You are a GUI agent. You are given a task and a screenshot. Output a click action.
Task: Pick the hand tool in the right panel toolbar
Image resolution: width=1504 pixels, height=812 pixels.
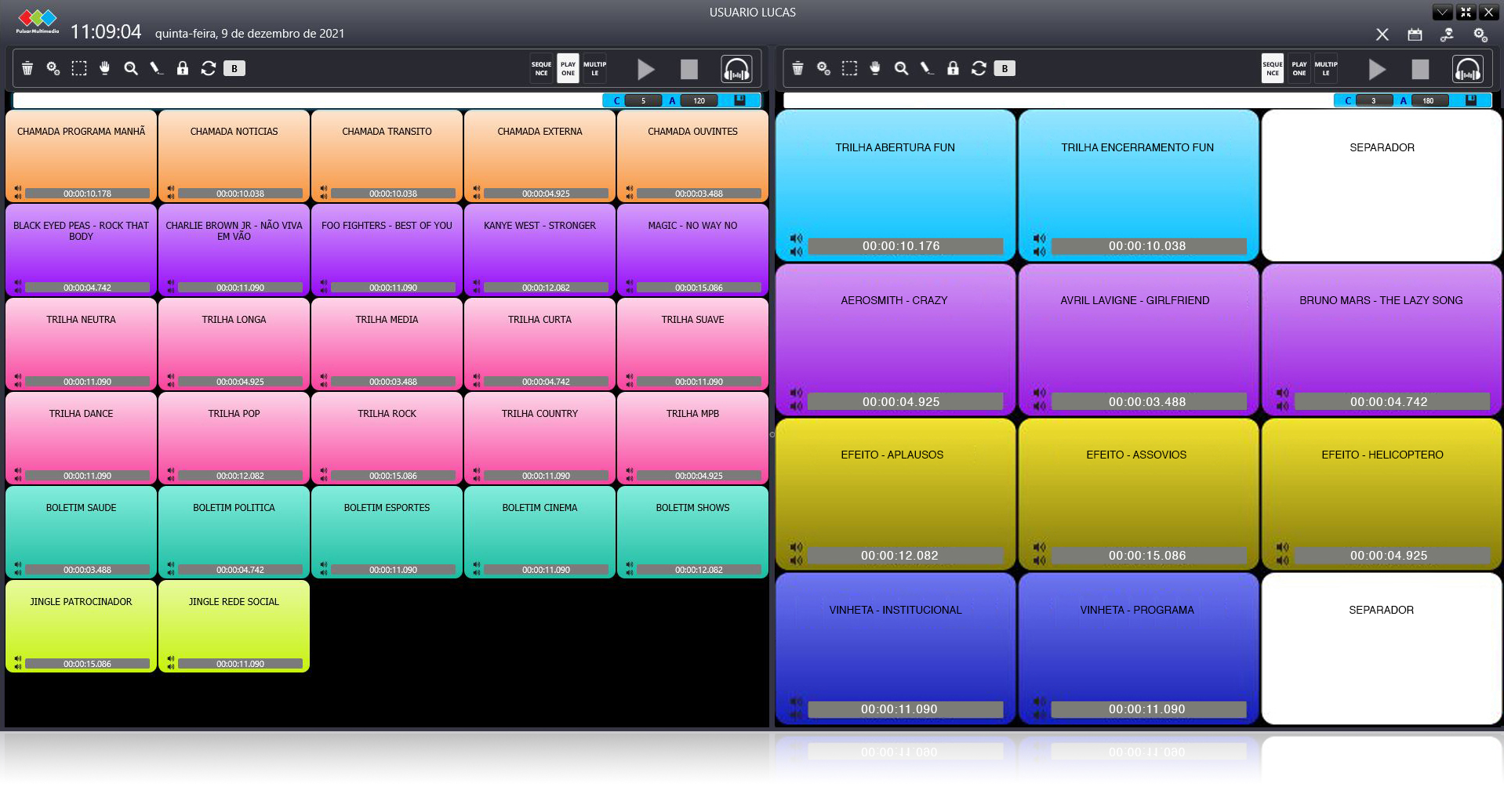(x=875, y=68)
